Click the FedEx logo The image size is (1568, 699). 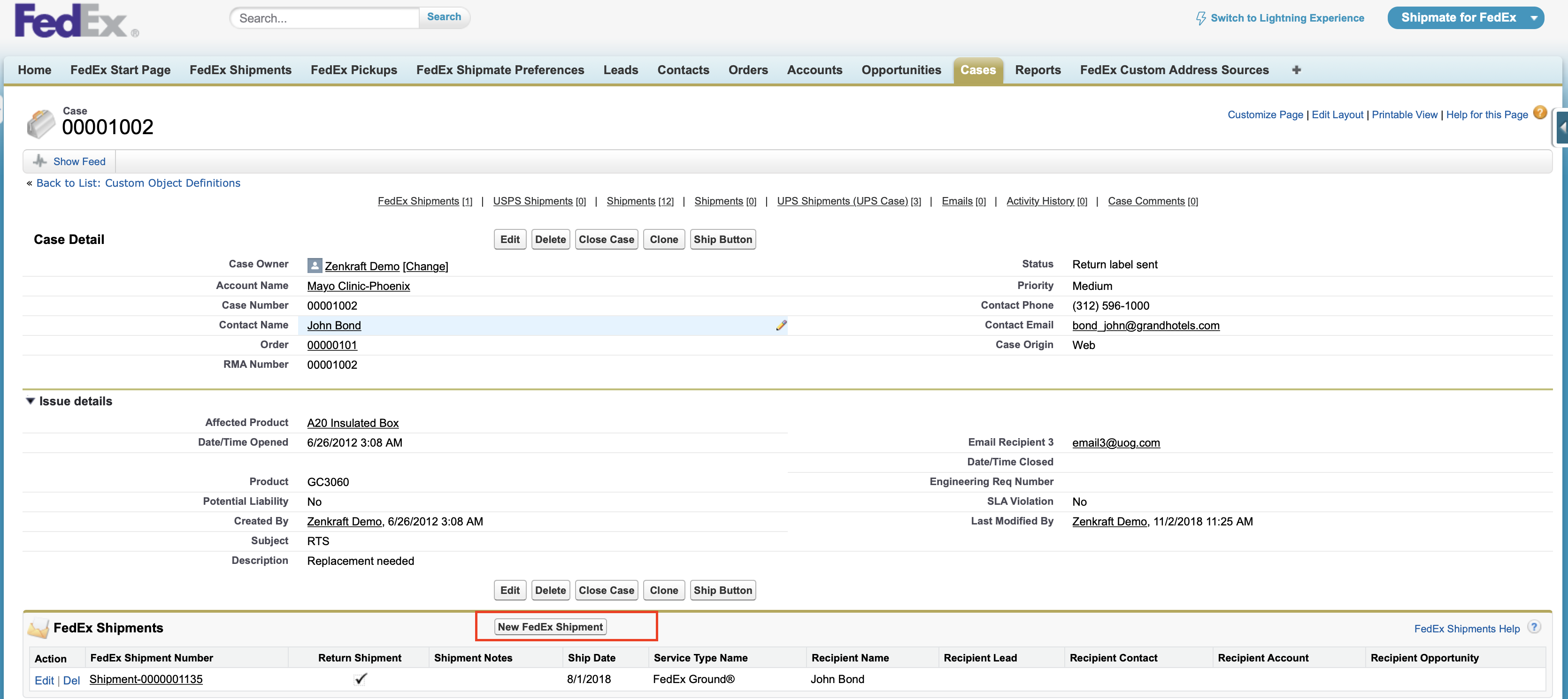tap(77, 21)
